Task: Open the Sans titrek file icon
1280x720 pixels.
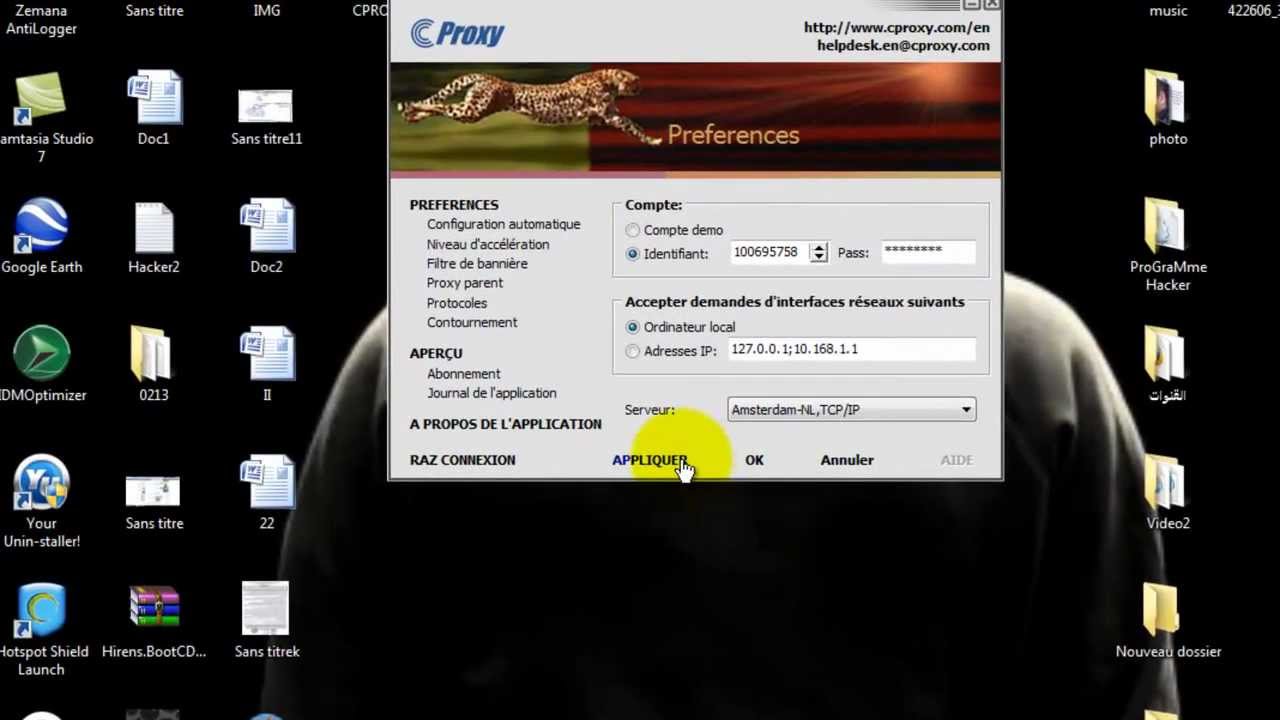Action: [x=266, y=610]
